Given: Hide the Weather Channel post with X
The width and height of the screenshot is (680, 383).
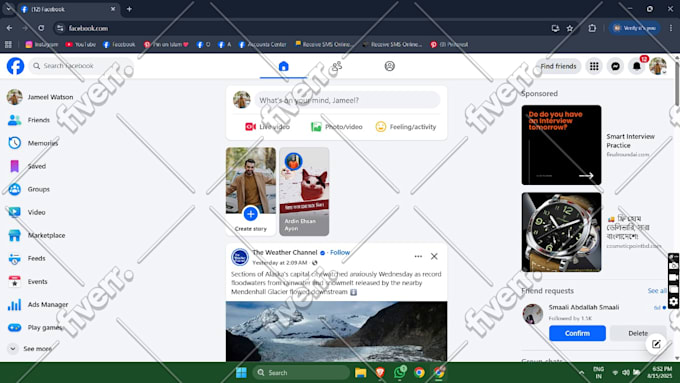Looking at the screenshot, I should click(434, 256).
